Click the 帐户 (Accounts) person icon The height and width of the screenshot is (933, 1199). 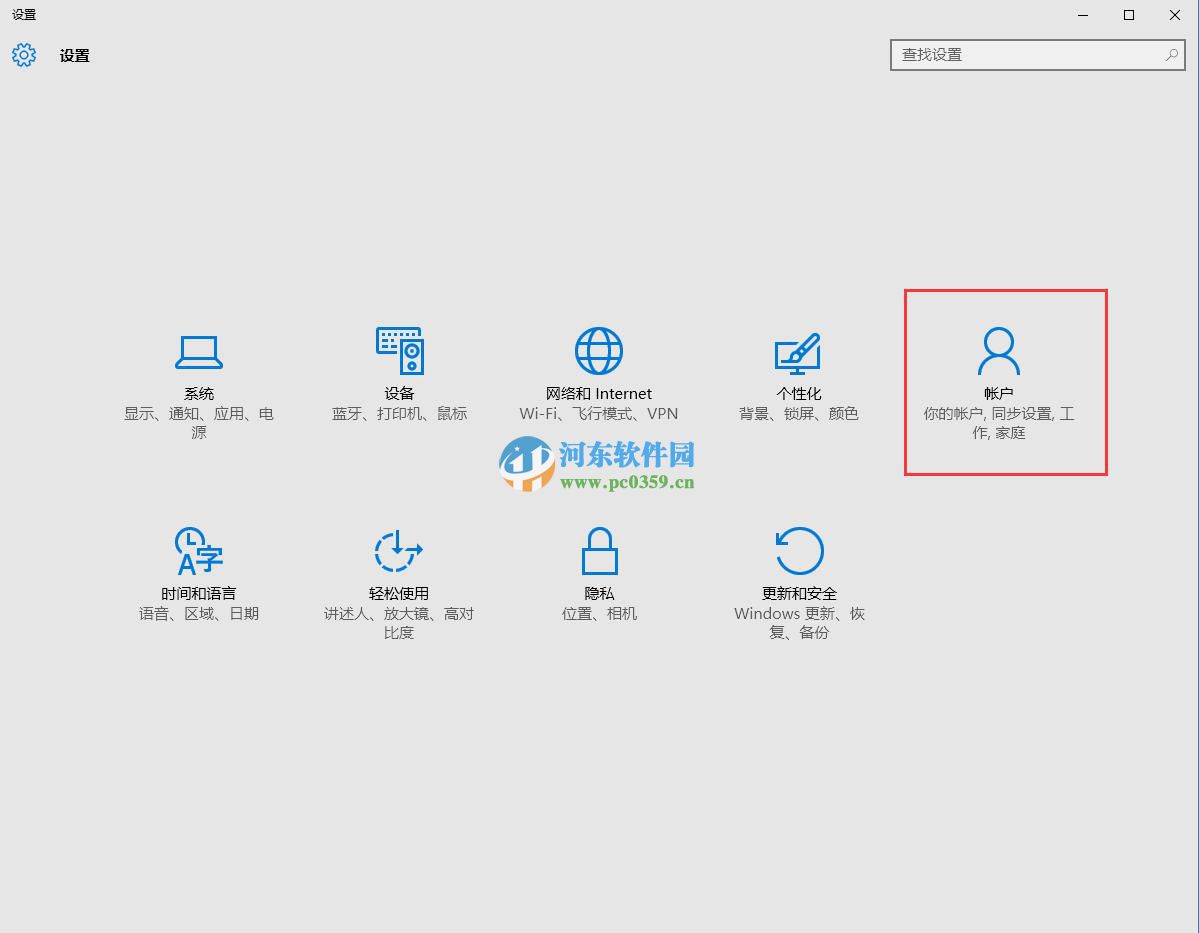[997, 351]
